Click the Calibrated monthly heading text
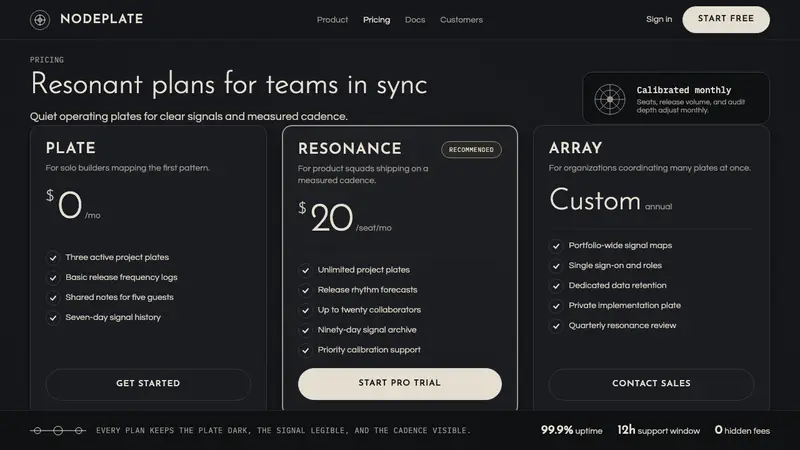Screen dimensions: 800x450 pos(684,90)
